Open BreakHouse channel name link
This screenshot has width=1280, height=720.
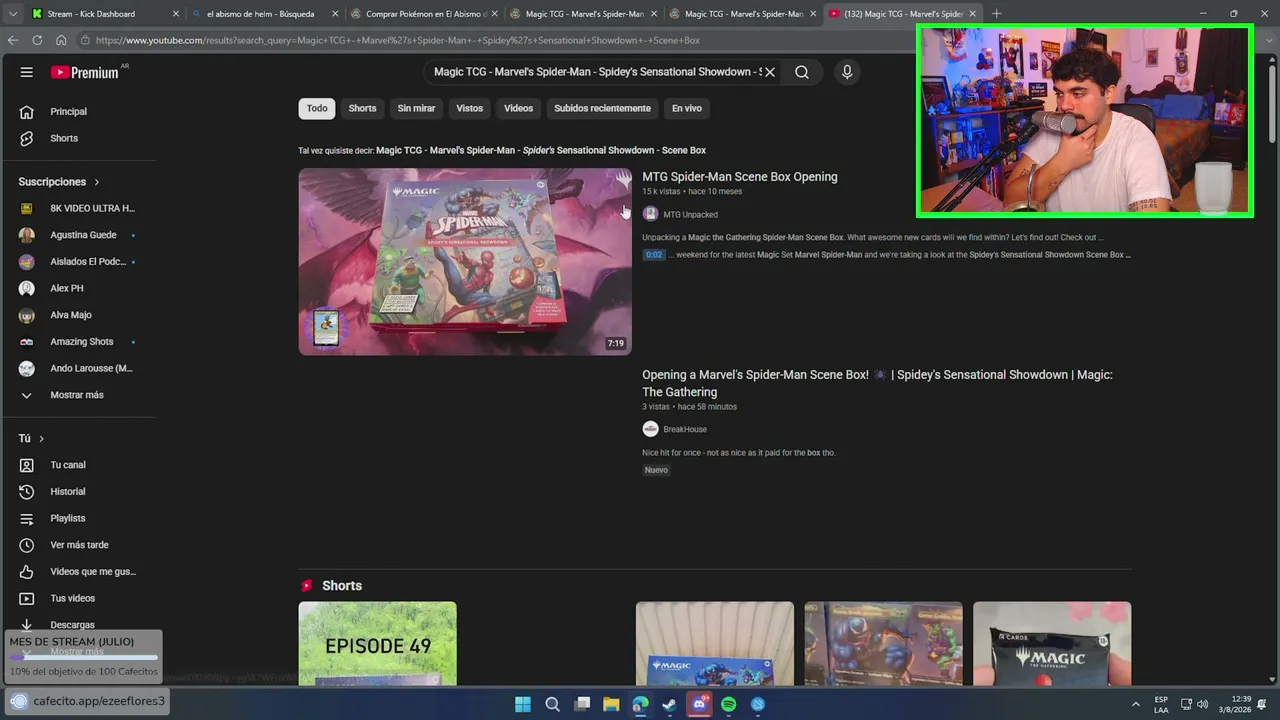tap(685, 429)
